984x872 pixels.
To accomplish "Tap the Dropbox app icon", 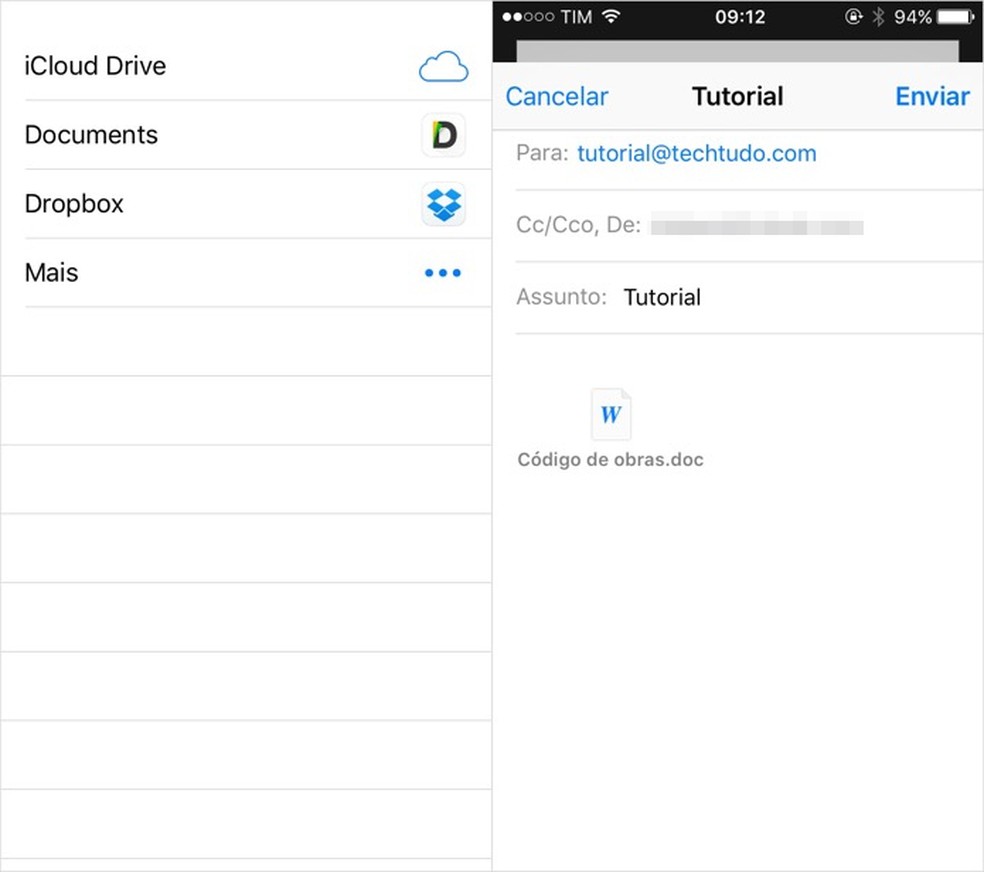I will (x=444, y=204).
